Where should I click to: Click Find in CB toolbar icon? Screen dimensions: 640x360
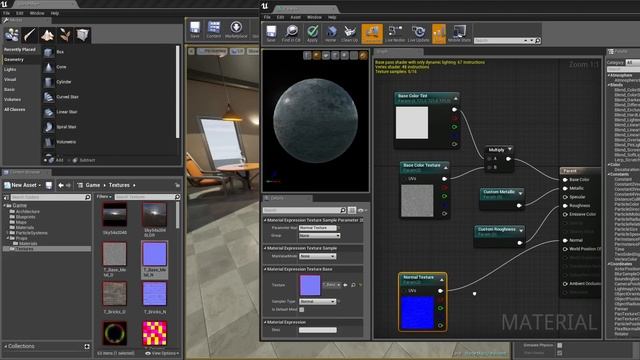pos(291,33)
